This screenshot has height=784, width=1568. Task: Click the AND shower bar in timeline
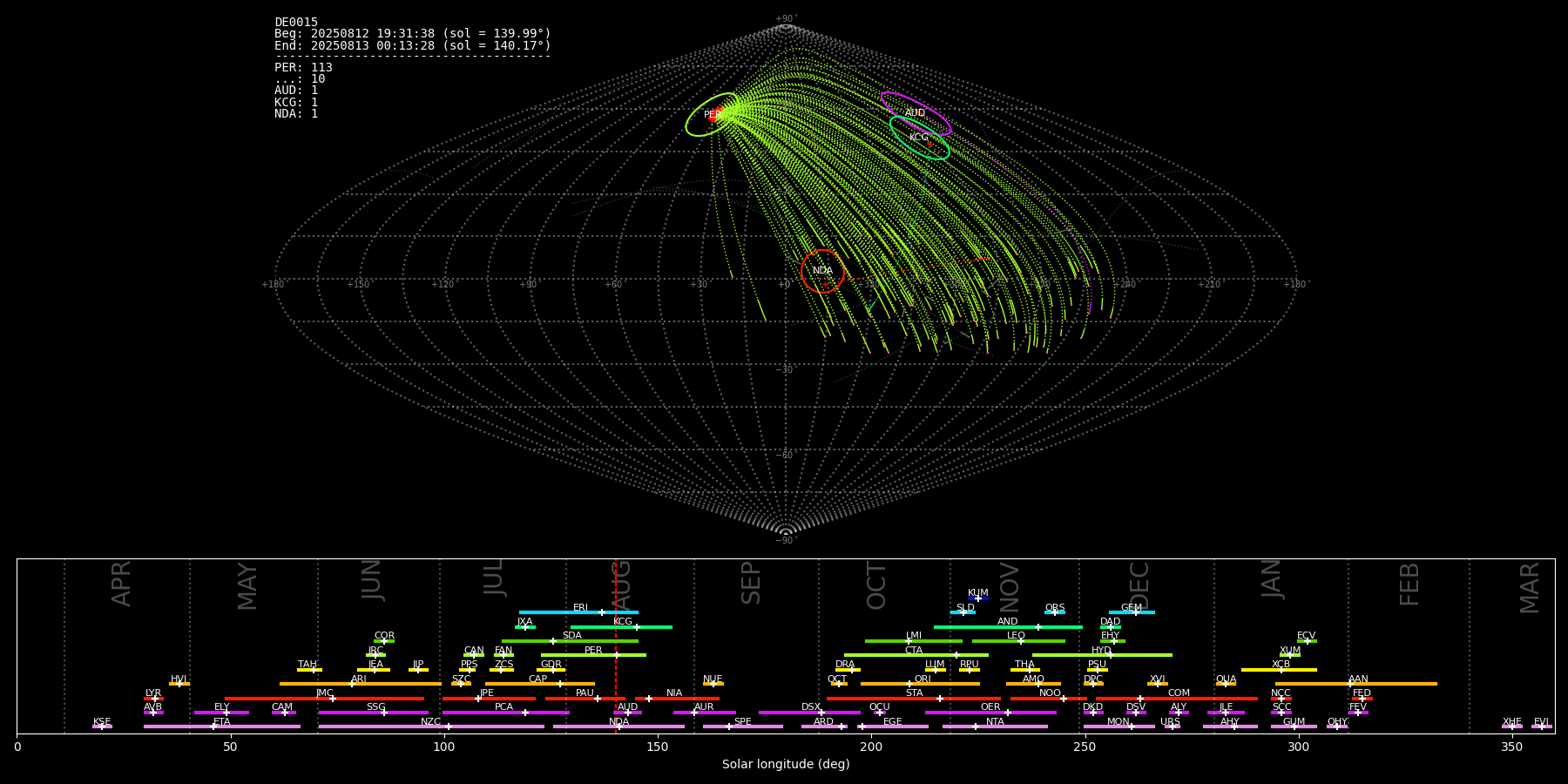[1008, 627]
